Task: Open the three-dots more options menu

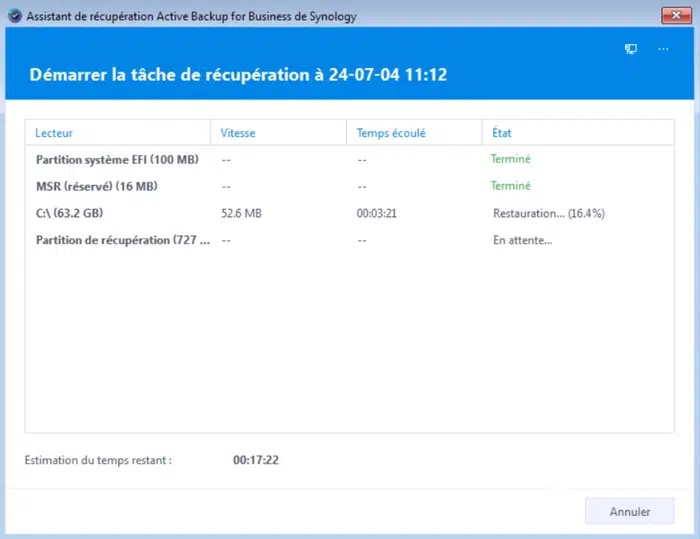Action: click(663, 49)
